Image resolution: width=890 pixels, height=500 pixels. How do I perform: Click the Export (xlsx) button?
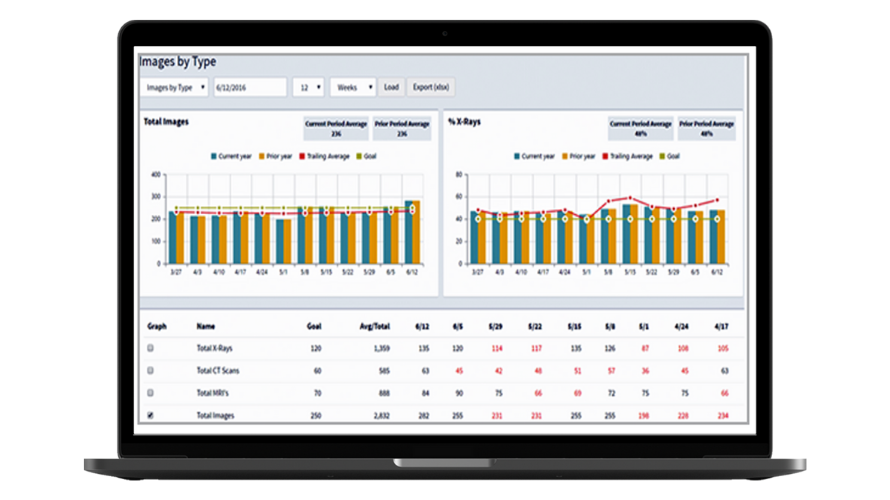(432, 88)
